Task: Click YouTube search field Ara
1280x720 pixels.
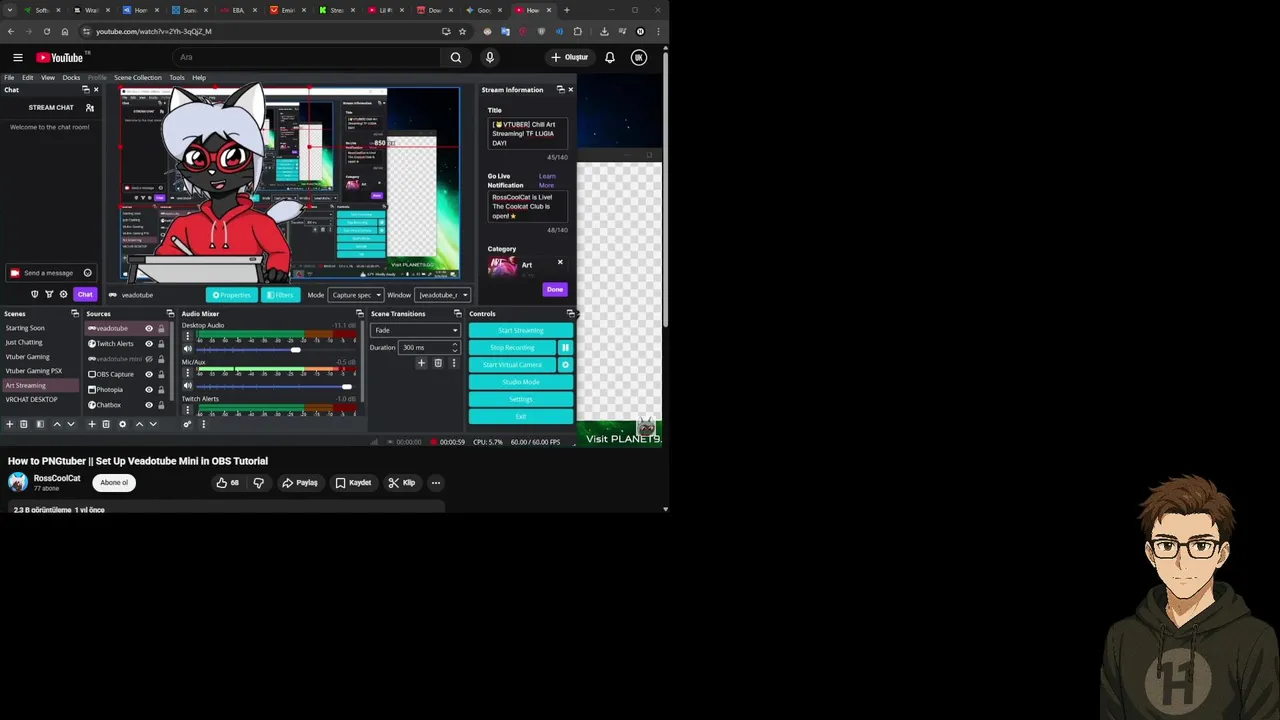Action: 305,57
